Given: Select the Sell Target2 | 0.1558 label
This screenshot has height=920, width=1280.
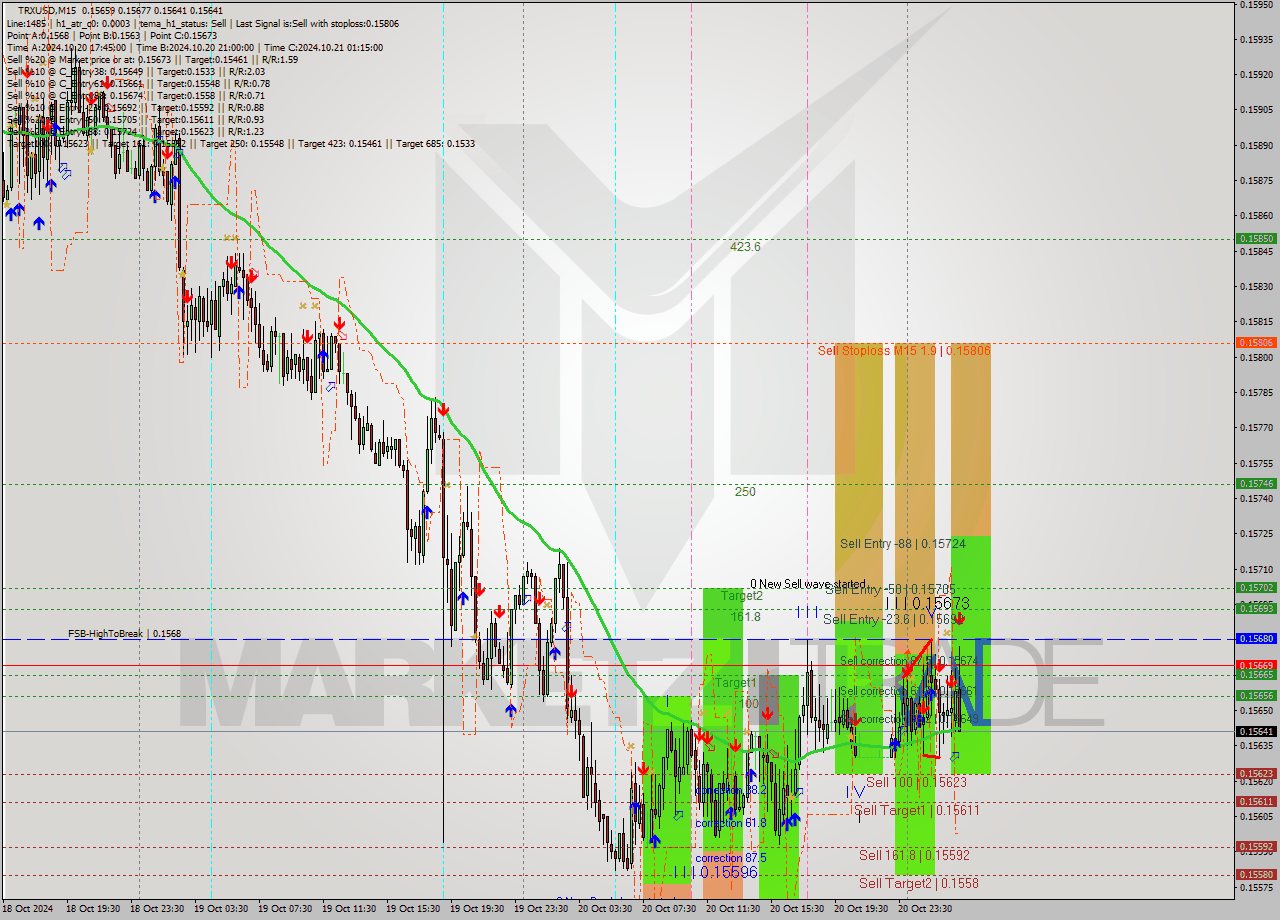Looking at the screenshot, I should [x=919, y=884].
